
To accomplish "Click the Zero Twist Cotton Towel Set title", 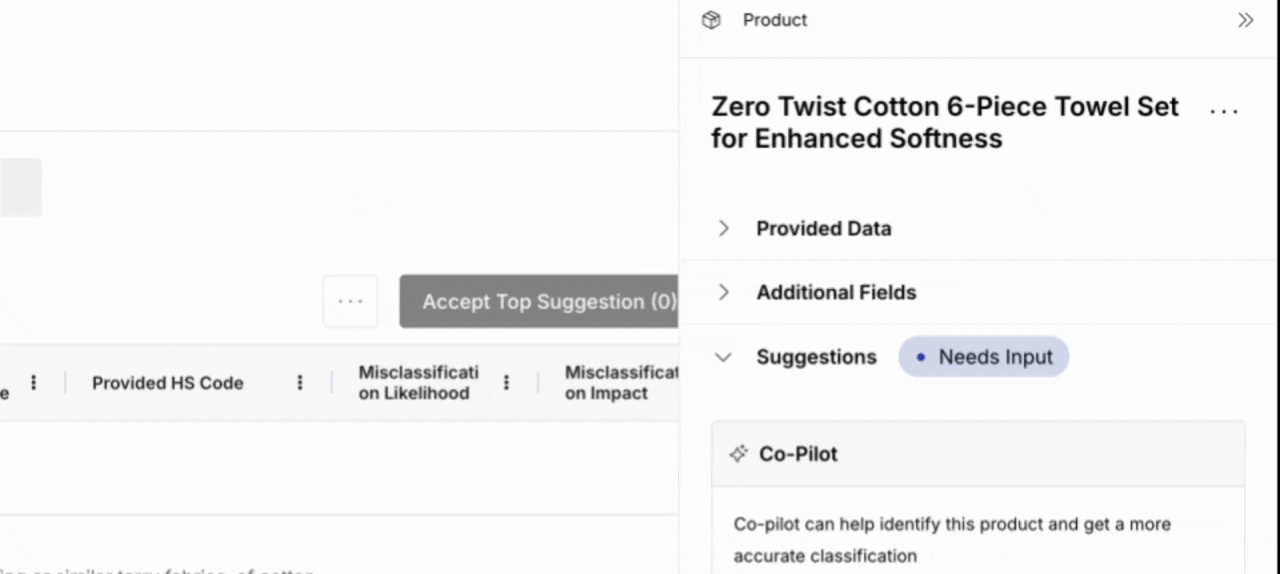I will point(944,122).
